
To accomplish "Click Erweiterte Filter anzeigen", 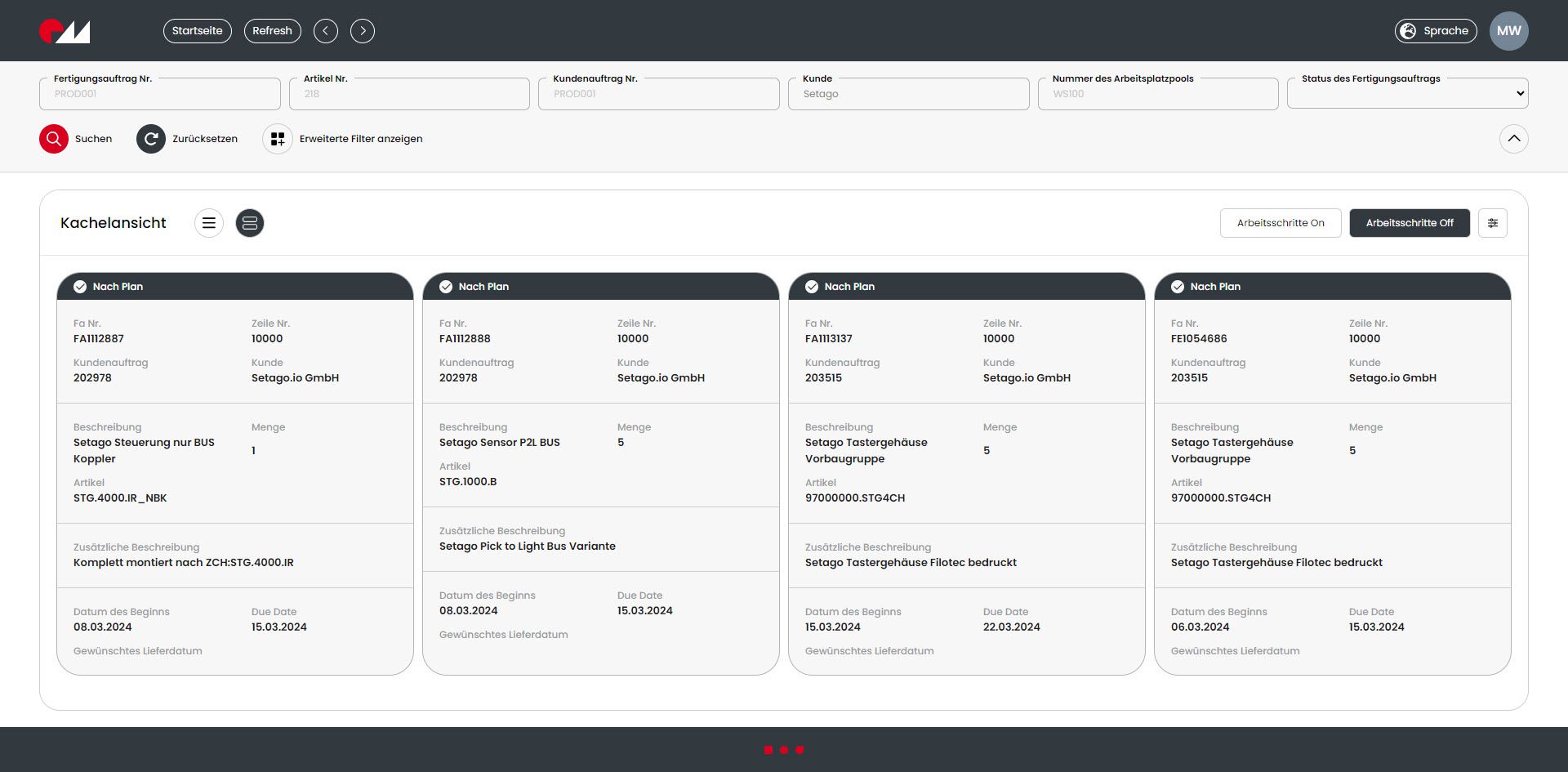I will click(361, 139).
